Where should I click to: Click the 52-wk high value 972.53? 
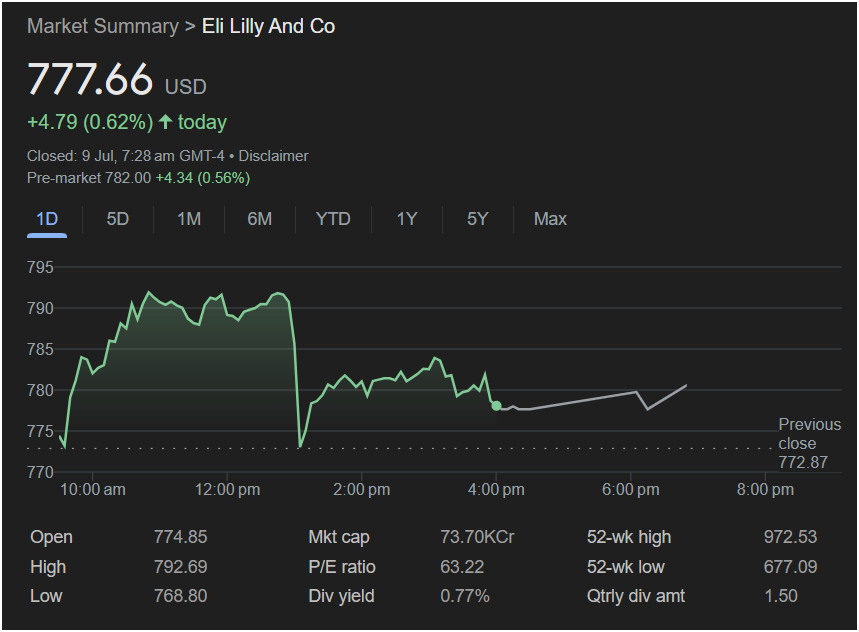pyautogui.click(x=791, y=537)
